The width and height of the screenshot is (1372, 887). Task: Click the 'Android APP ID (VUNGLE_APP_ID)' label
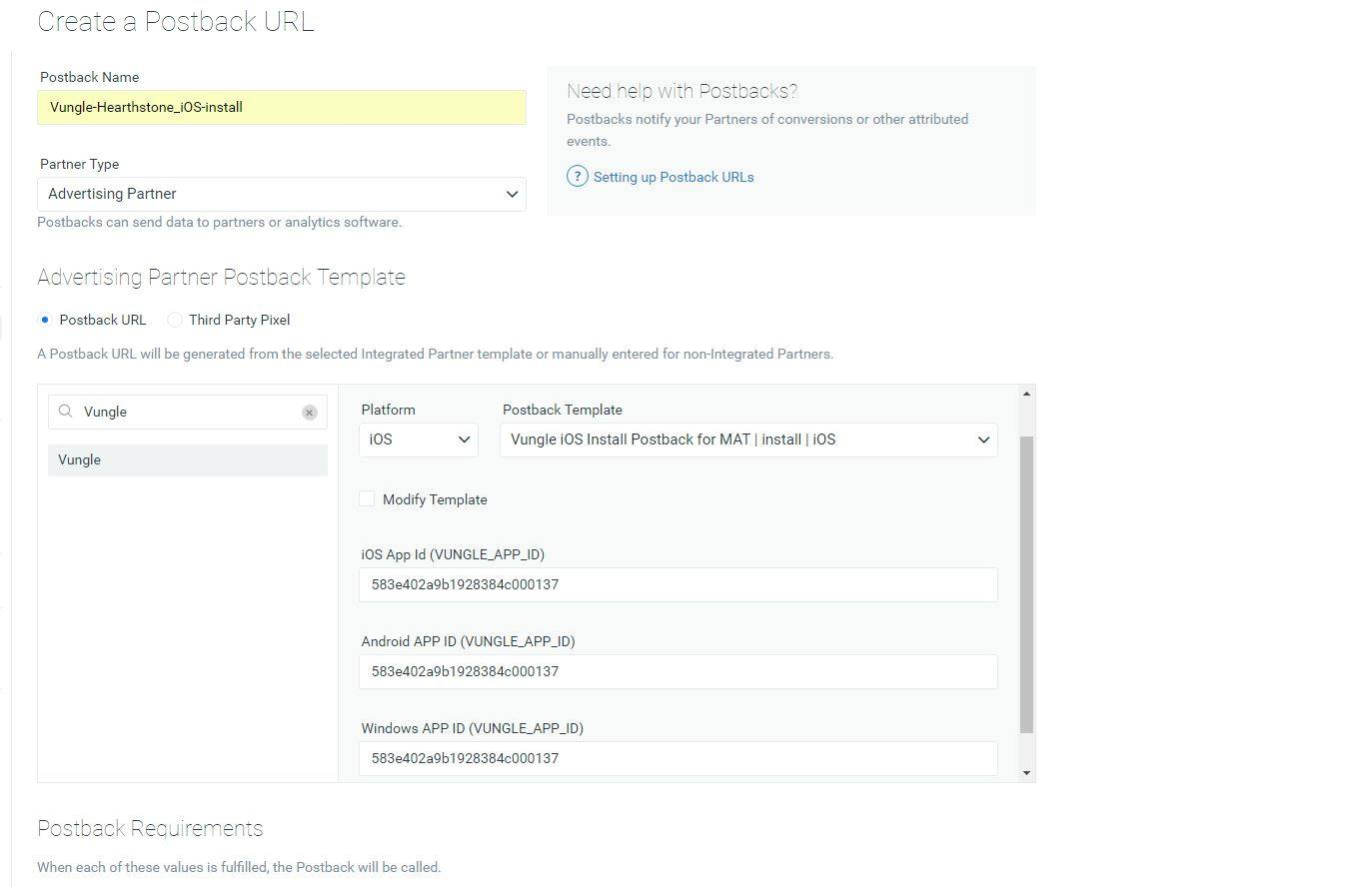[x=468, y=641]
